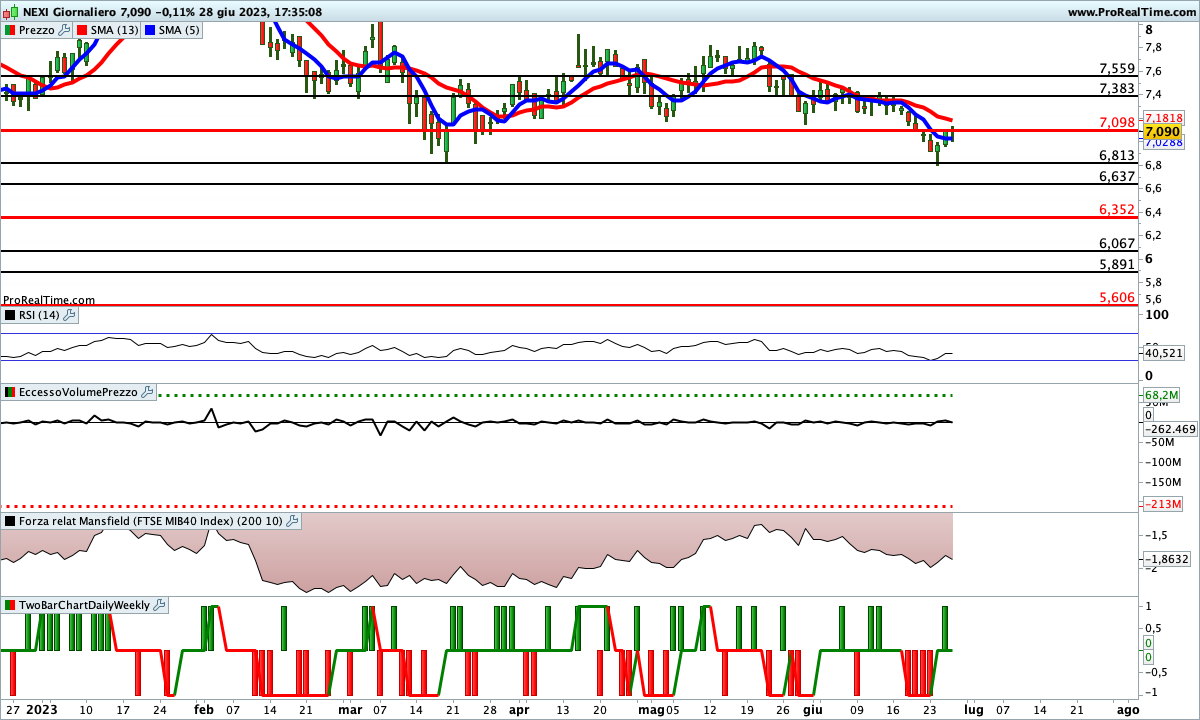Click the yellow 7,090 current price tag
1200x720 pixels.
tap(1162, 132)
